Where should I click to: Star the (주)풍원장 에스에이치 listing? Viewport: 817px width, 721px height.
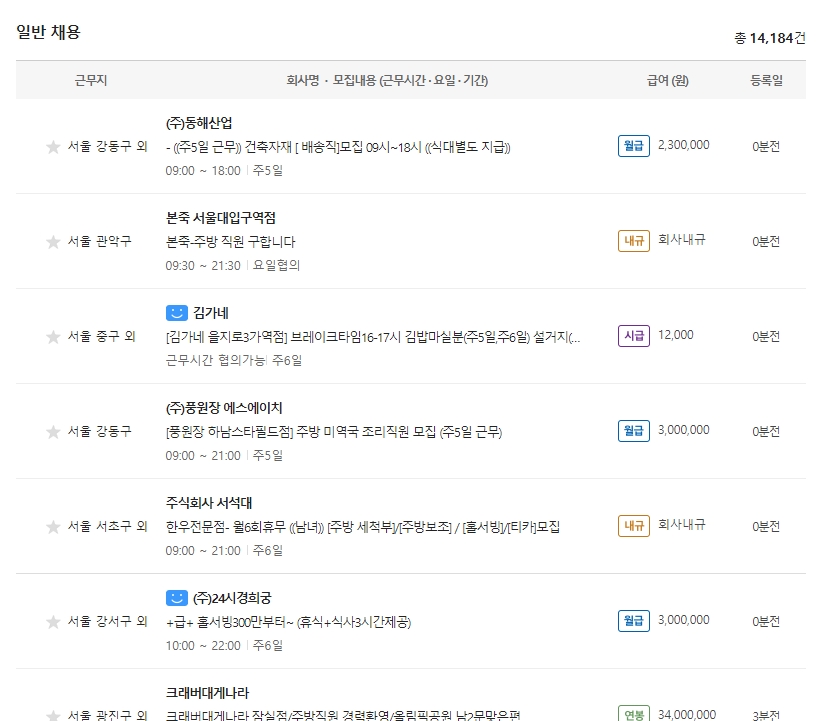pos(53,432)
